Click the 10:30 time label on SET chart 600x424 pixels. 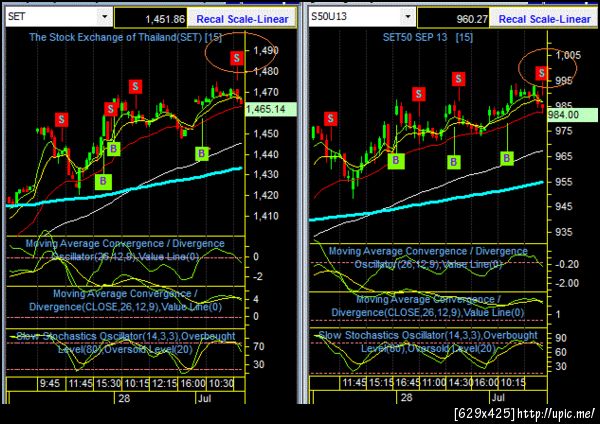coord(222,383)
